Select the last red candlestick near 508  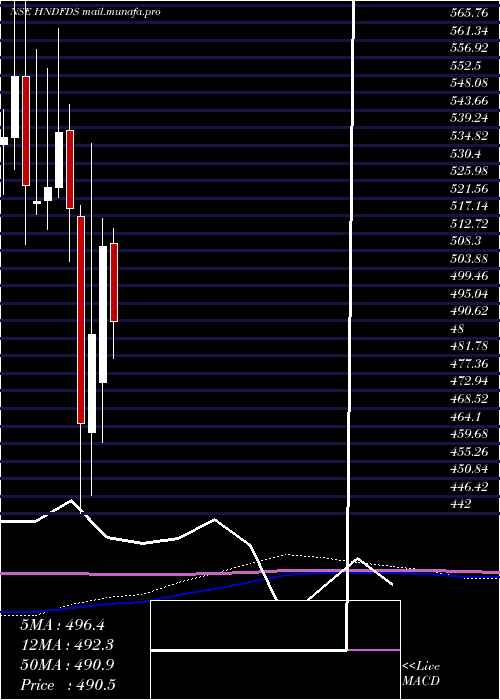point(114,282)
